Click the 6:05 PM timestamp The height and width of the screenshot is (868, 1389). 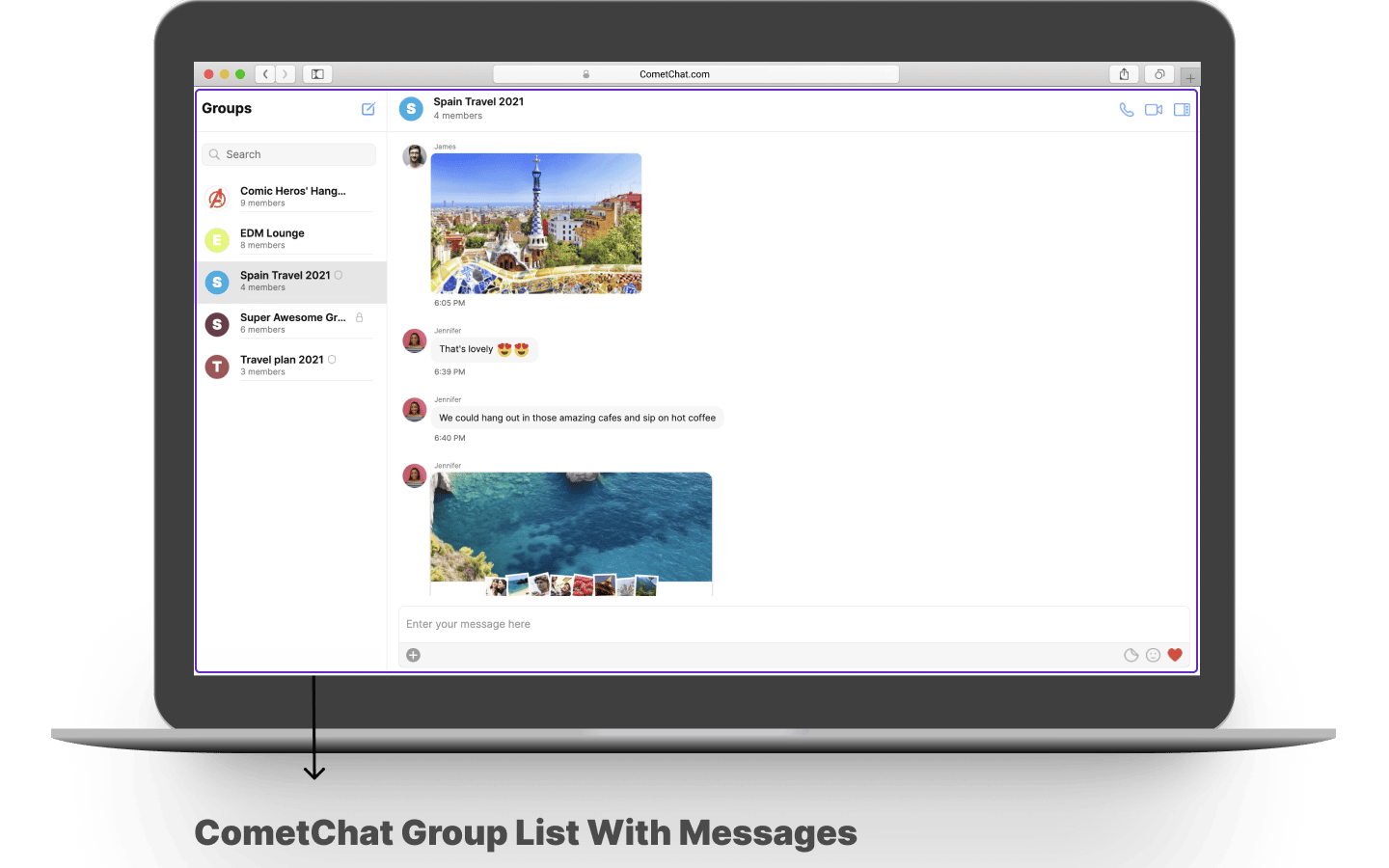[449, 303]
